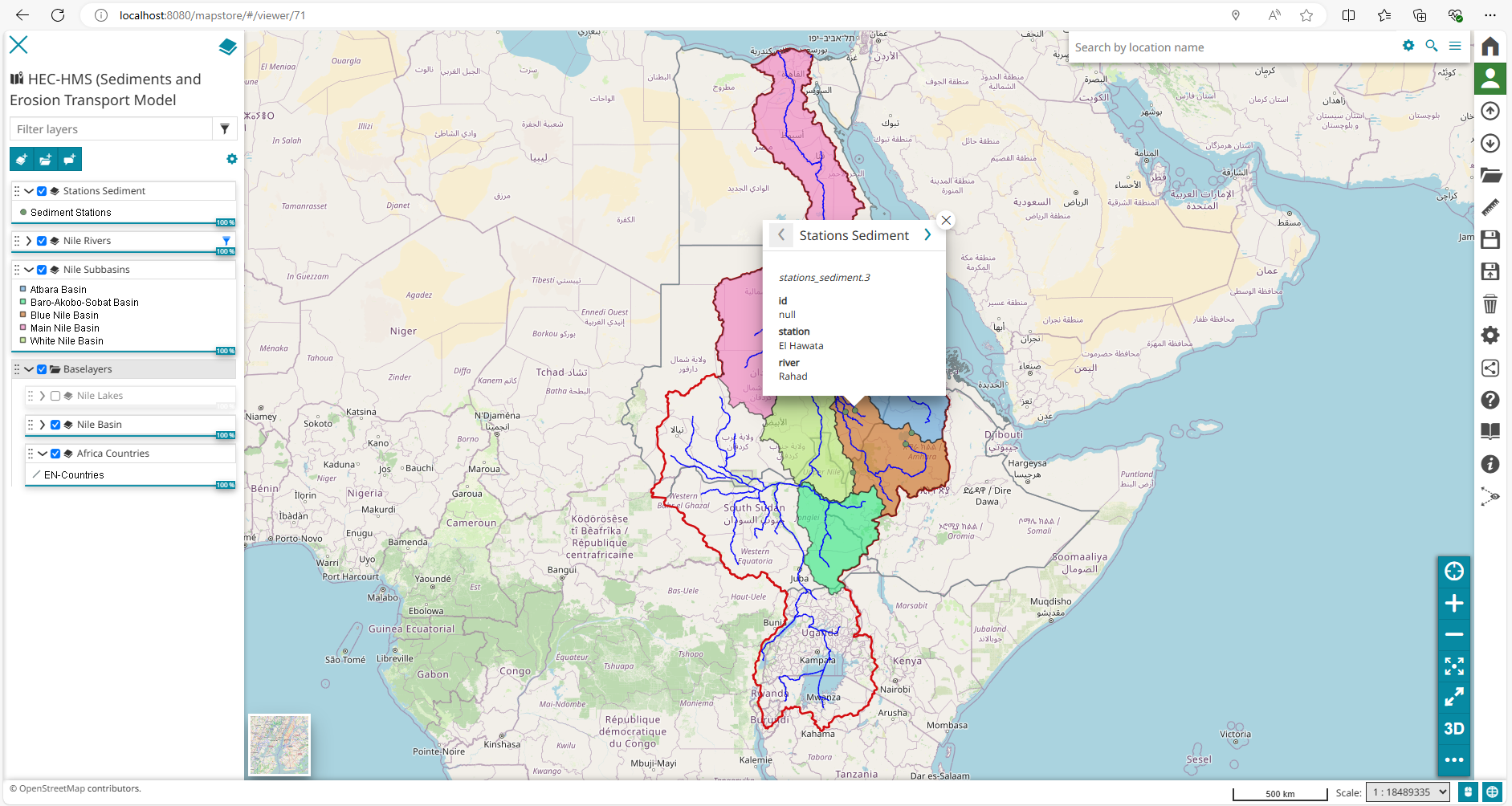This screenshot has width=1512, height=806.
Task: Go to previous result in identify popup
Action: click(x=781, y=235)
